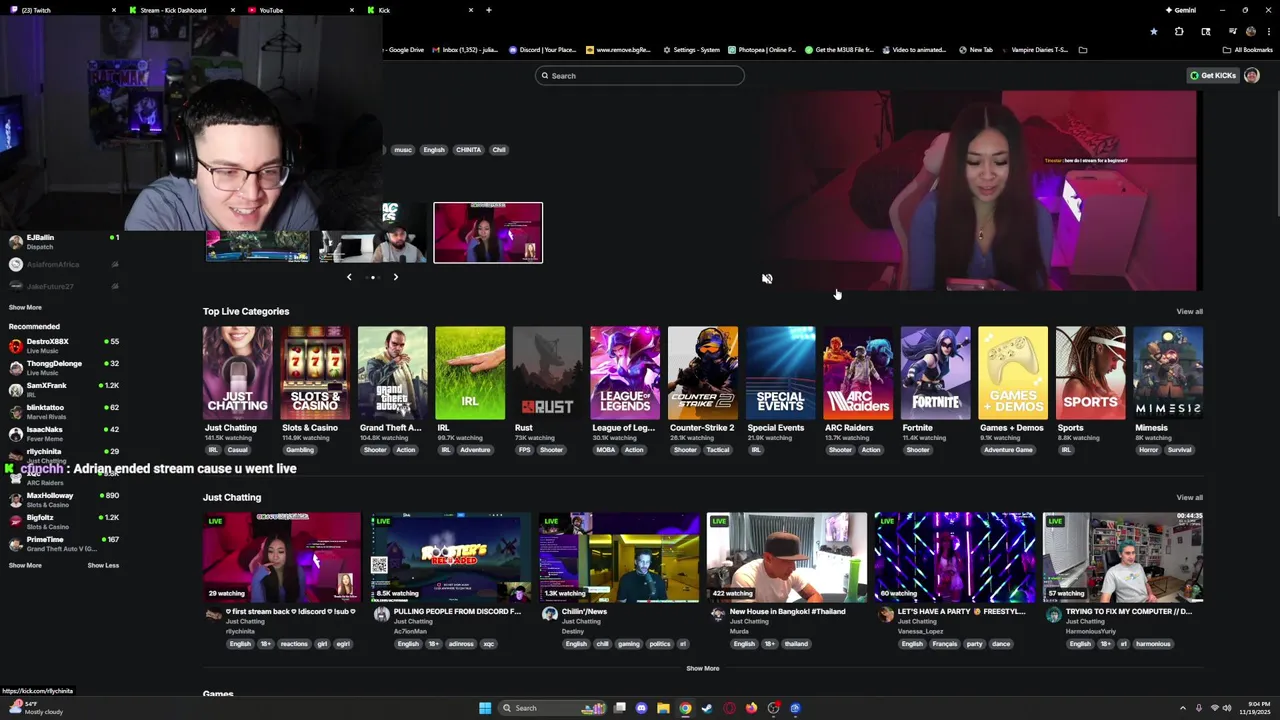Open the Settings - System bookmark
The image size is (1280, 720).
coord(690,50)
